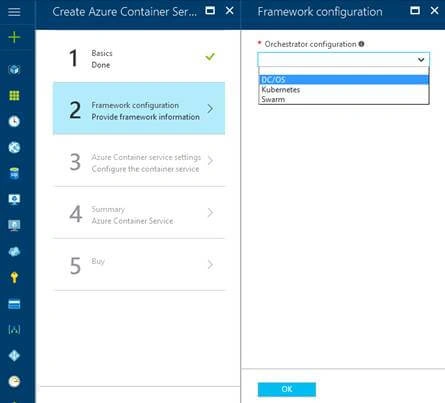Open step 2 Framework configuration
Image resolution: width=445 pixels, height=403 pixels.
[139, 108]
